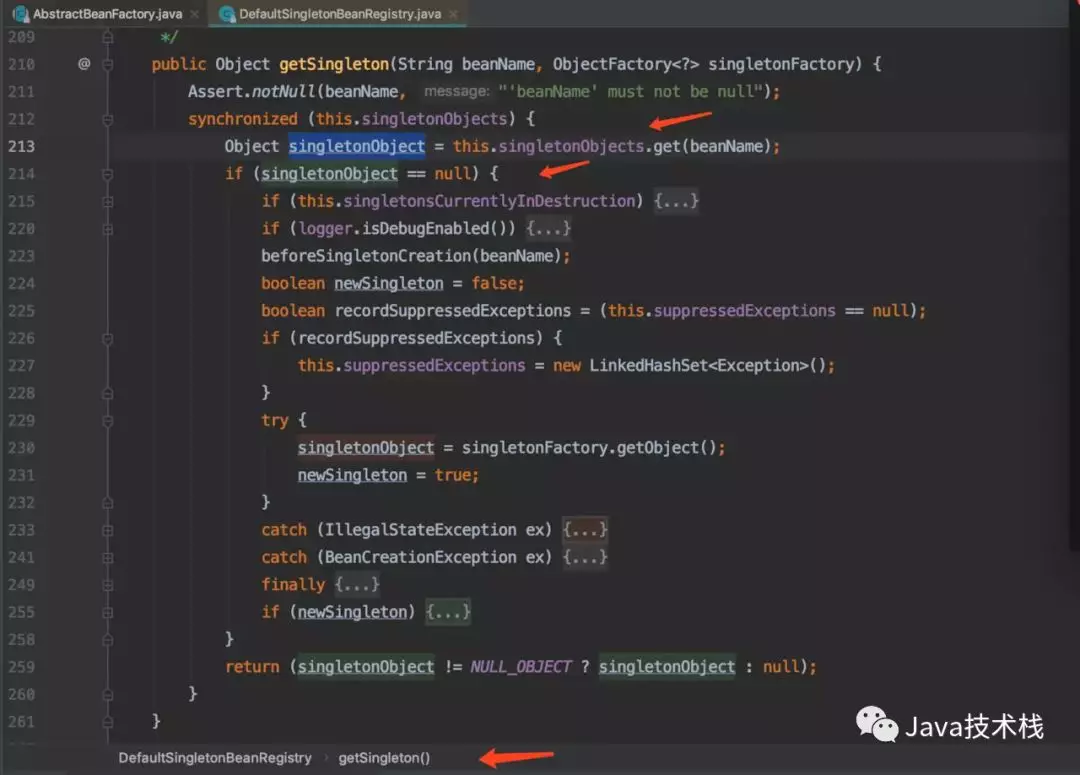Expand folded block at line 215 gutter
Image resolution: width=1080 pixels, height=775 pixels.
click(x=107, y=202)
